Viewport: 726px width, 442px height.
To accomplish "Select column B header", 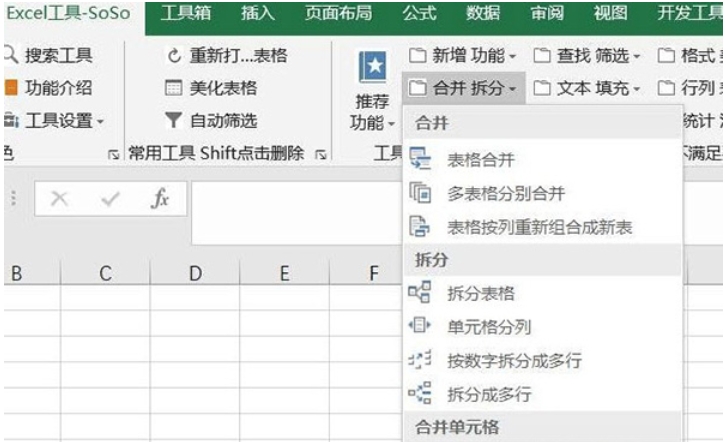I will (32, 273).
